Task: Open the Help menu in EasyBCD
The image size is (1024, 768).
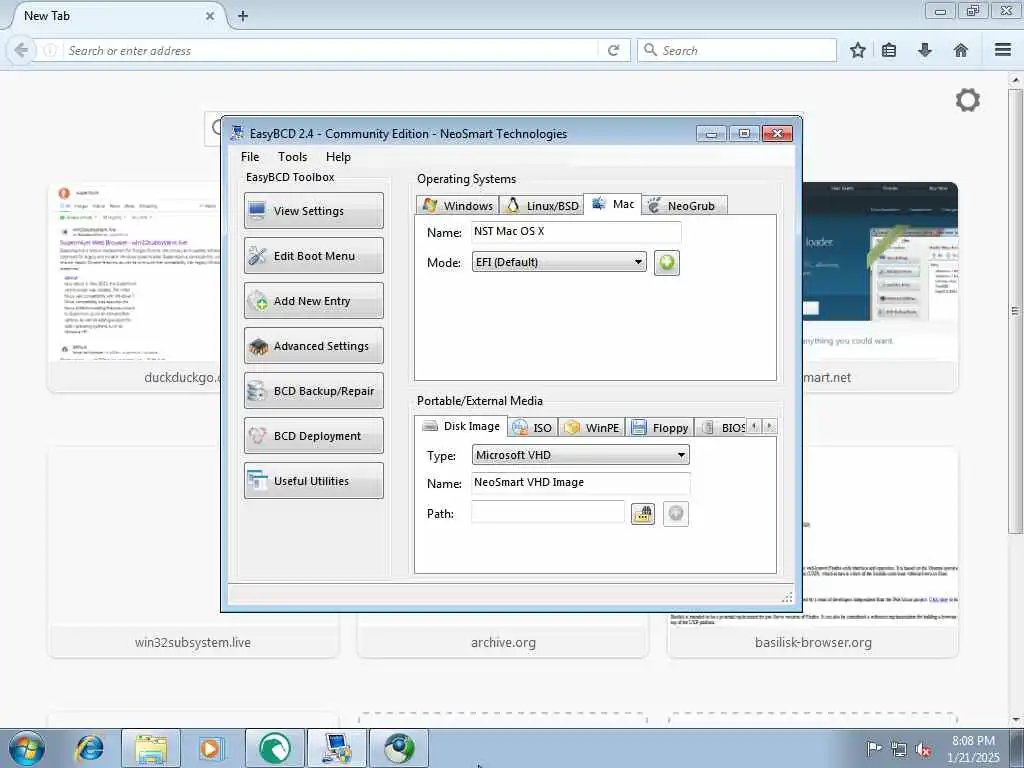Action: [338, 157]
